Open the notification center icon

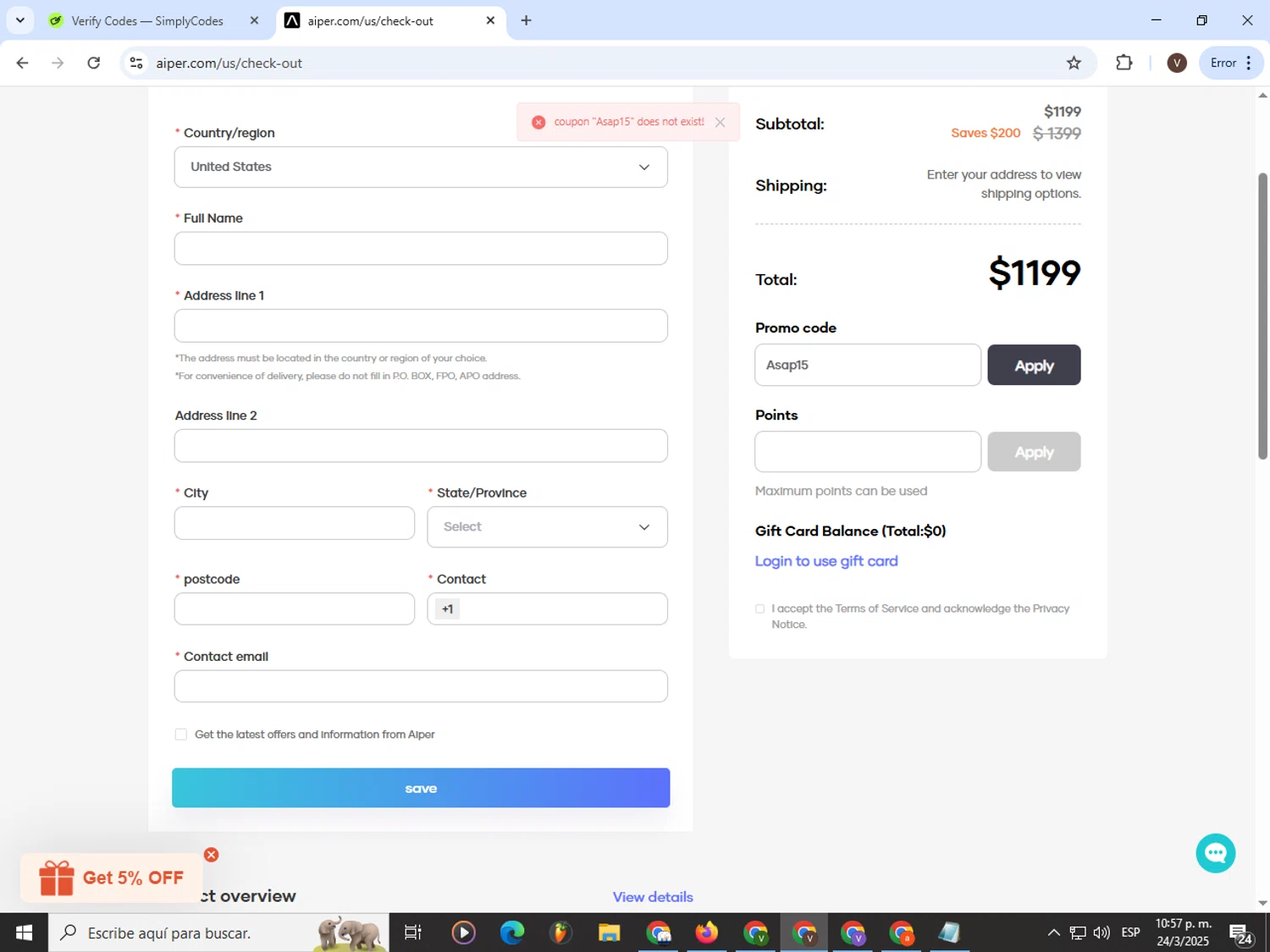1241,933
